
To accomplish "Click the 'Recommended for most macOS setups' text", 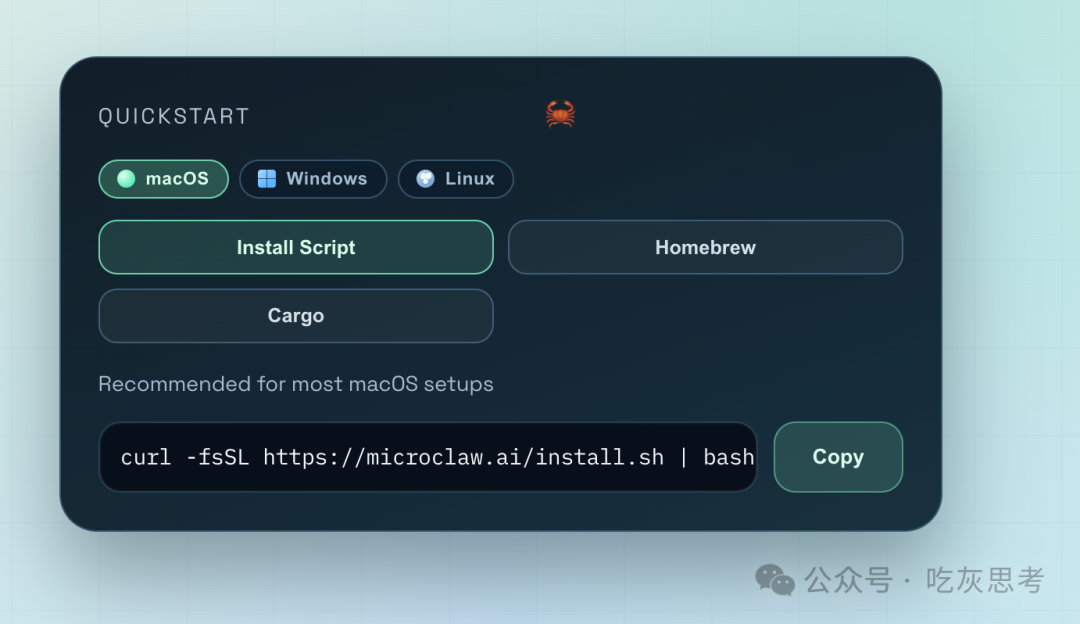I will (x=296, y=384).
